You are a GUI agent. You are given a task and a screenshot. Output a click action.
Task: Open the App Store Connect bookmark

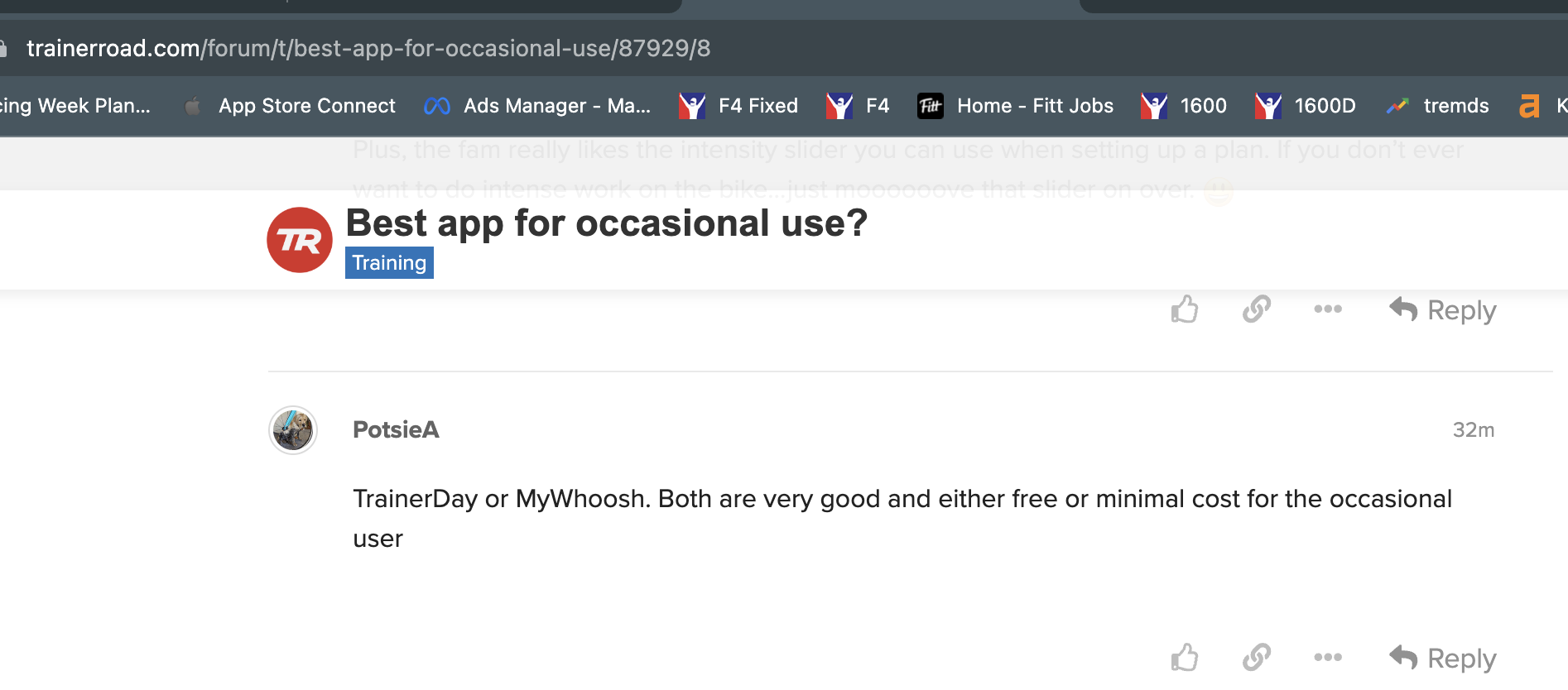point(290,106)
